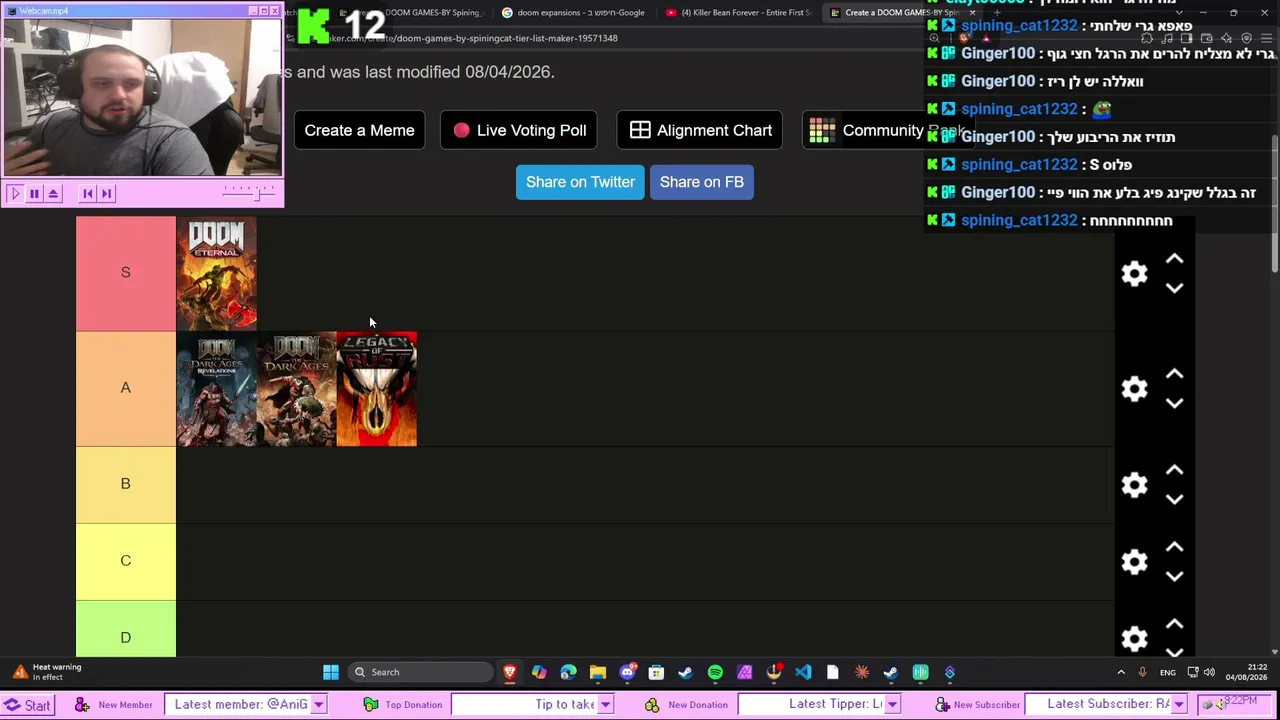Viewport: 1280px width, 720px height.
Task: Skip to next track in webcam player
Action: (x=107, y=193)
